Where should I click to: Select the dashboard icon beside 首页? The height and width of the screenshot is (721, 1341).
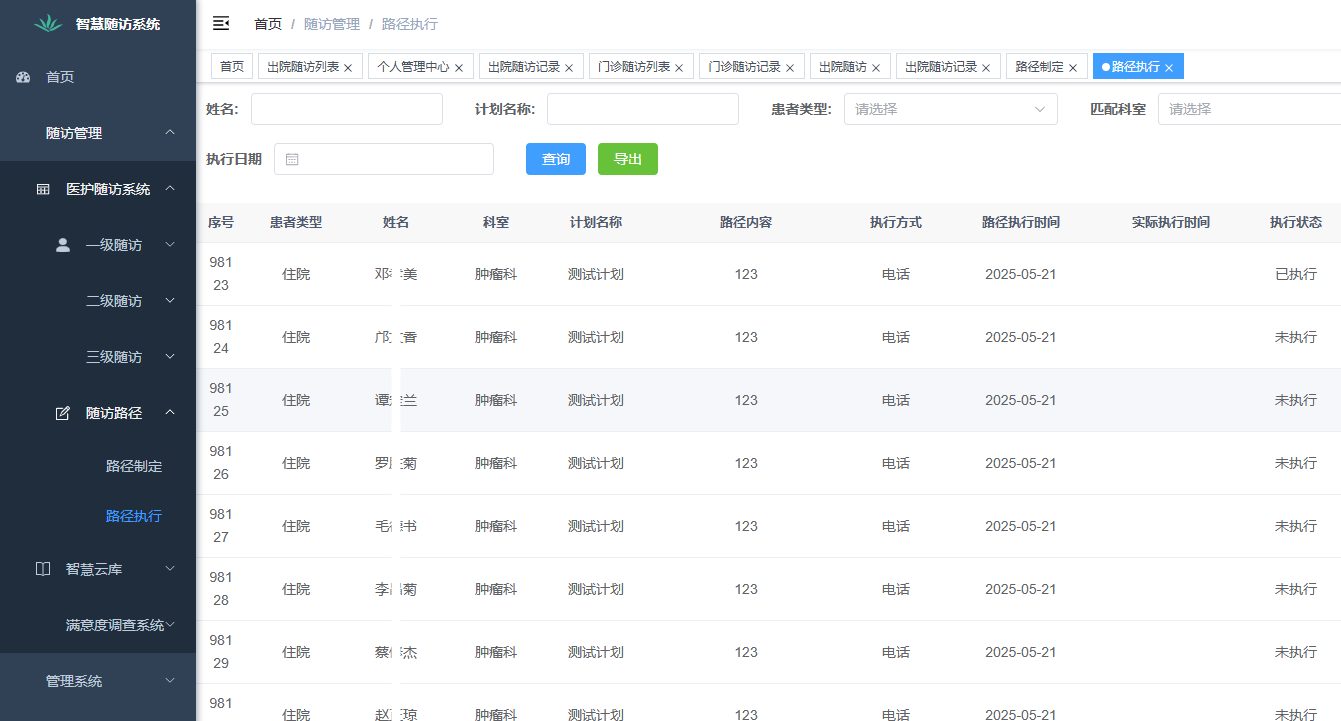22,77
